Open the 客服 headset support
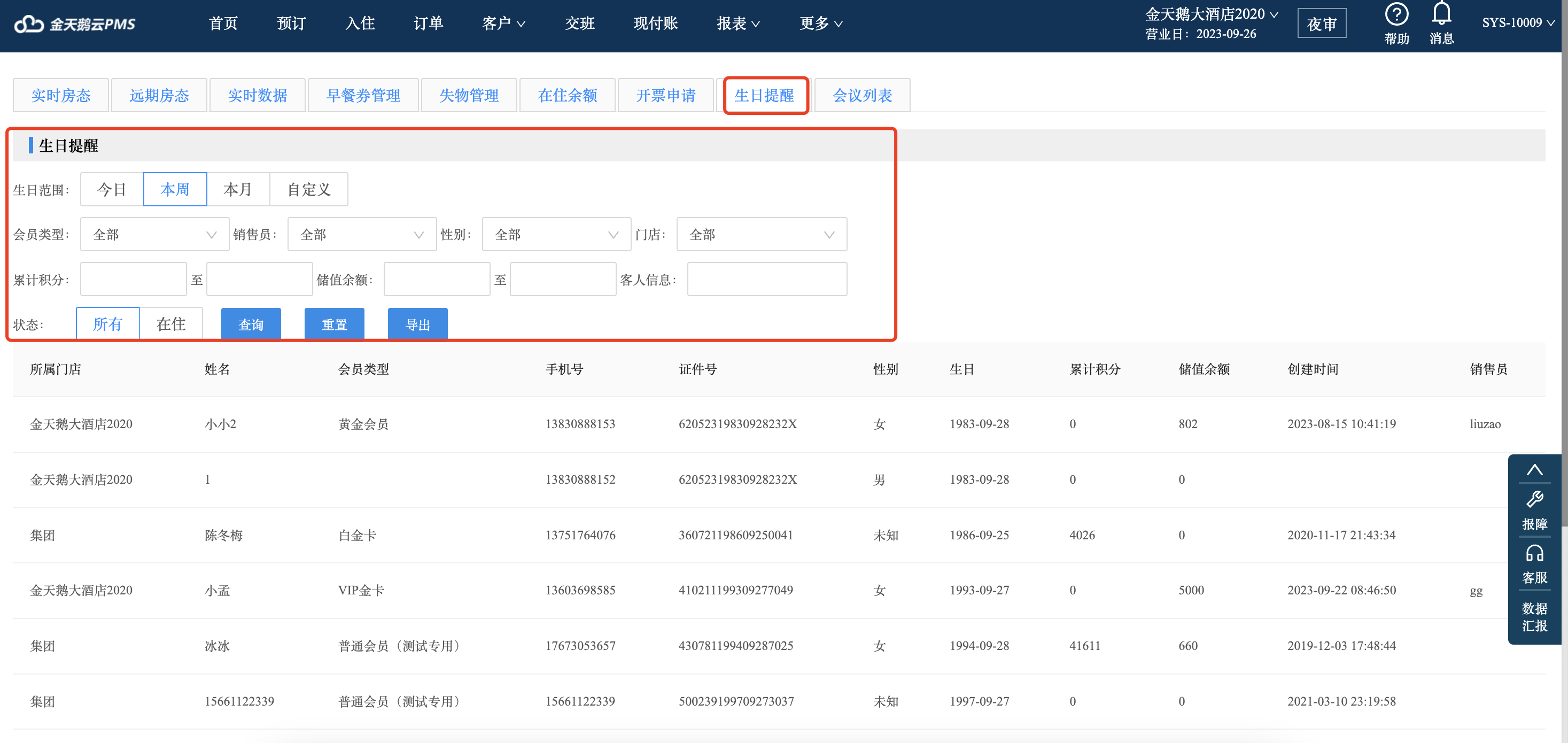1568x743 pixels. [x=1534, y=564]
